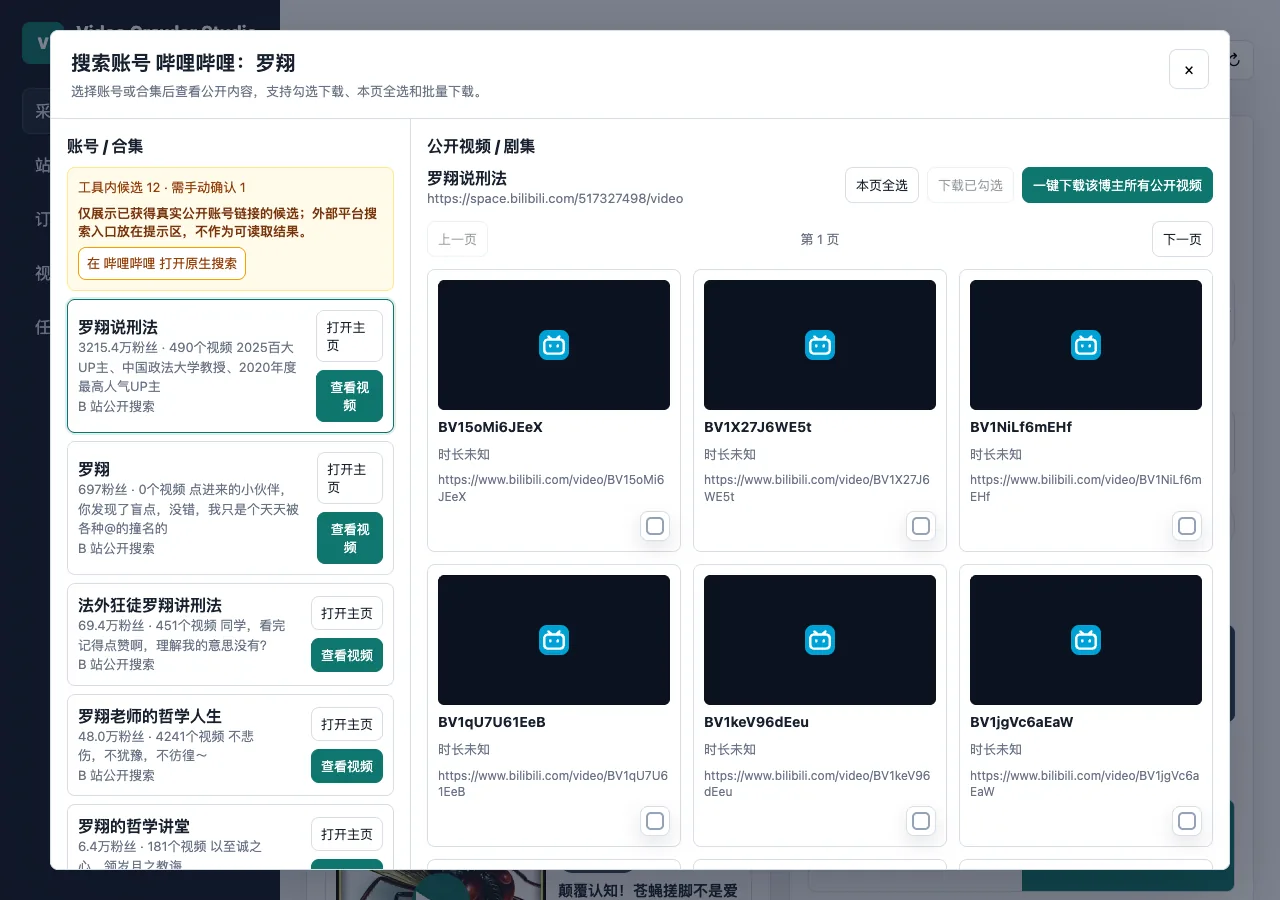Check the BV1keV96dEeu video checkbox
This screenshot has width=1280, height=900.
[921, 821]
